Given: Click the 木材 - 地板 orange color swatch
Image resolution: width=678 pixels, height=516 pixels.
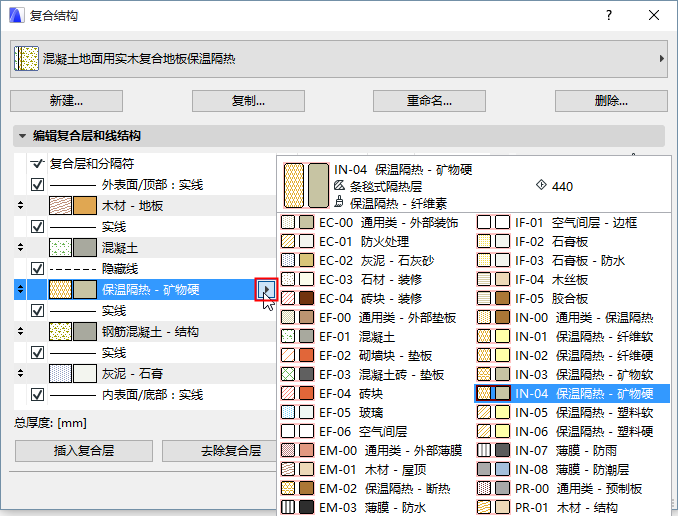Looking at the screenshot, I should click(x=85, y=205).
